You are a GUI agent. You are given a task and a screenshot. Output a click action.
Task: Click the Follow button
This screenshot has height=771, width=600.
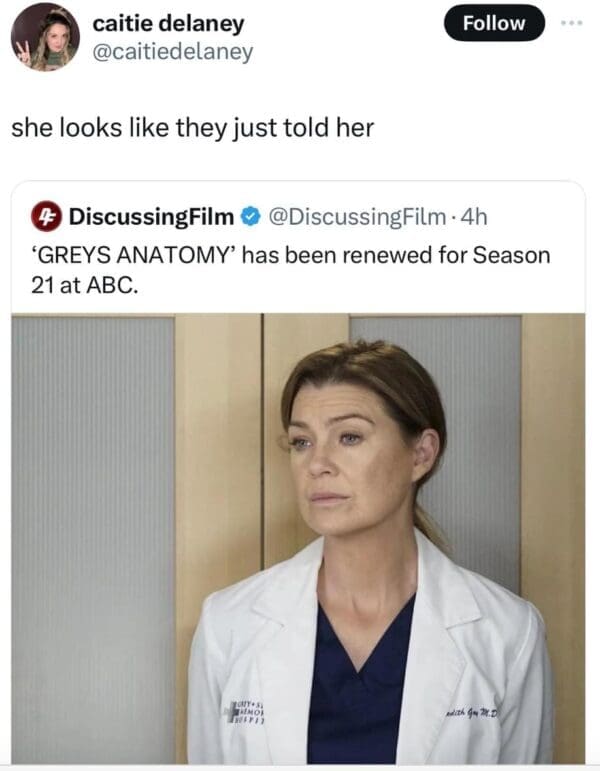tap(494, 23)
